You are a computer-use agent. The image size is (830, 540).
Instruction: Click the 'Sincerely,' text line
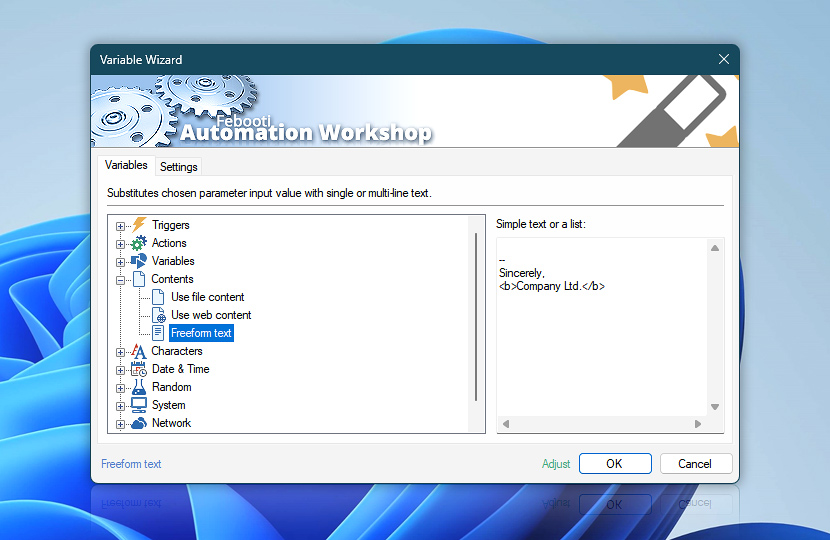[521, 273]
